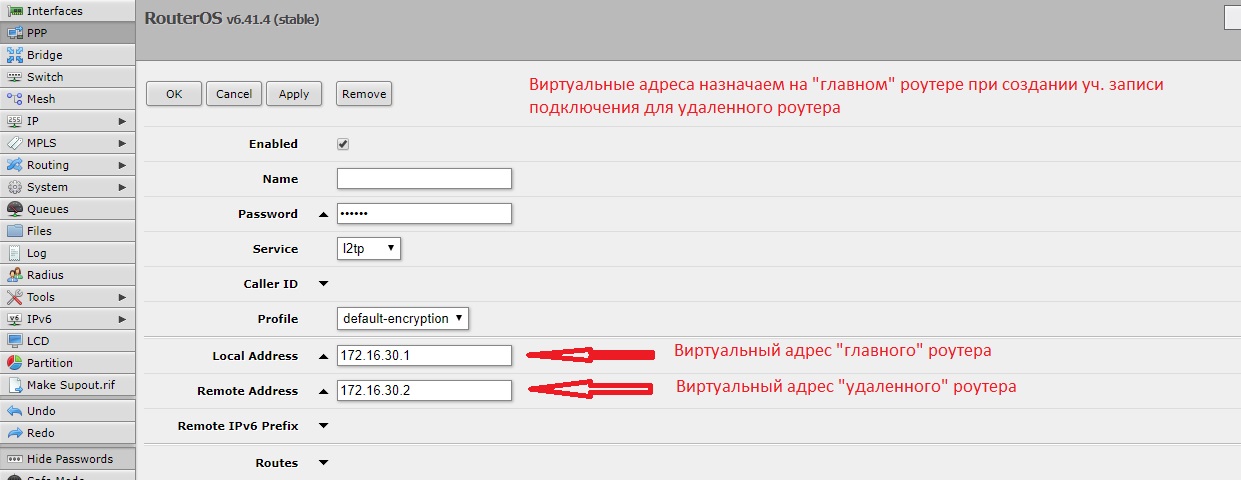The image size is (1241, 480).
Task: Open the Queues icon in sidebar
Action: pyautogui.click(x=15, y=209)
